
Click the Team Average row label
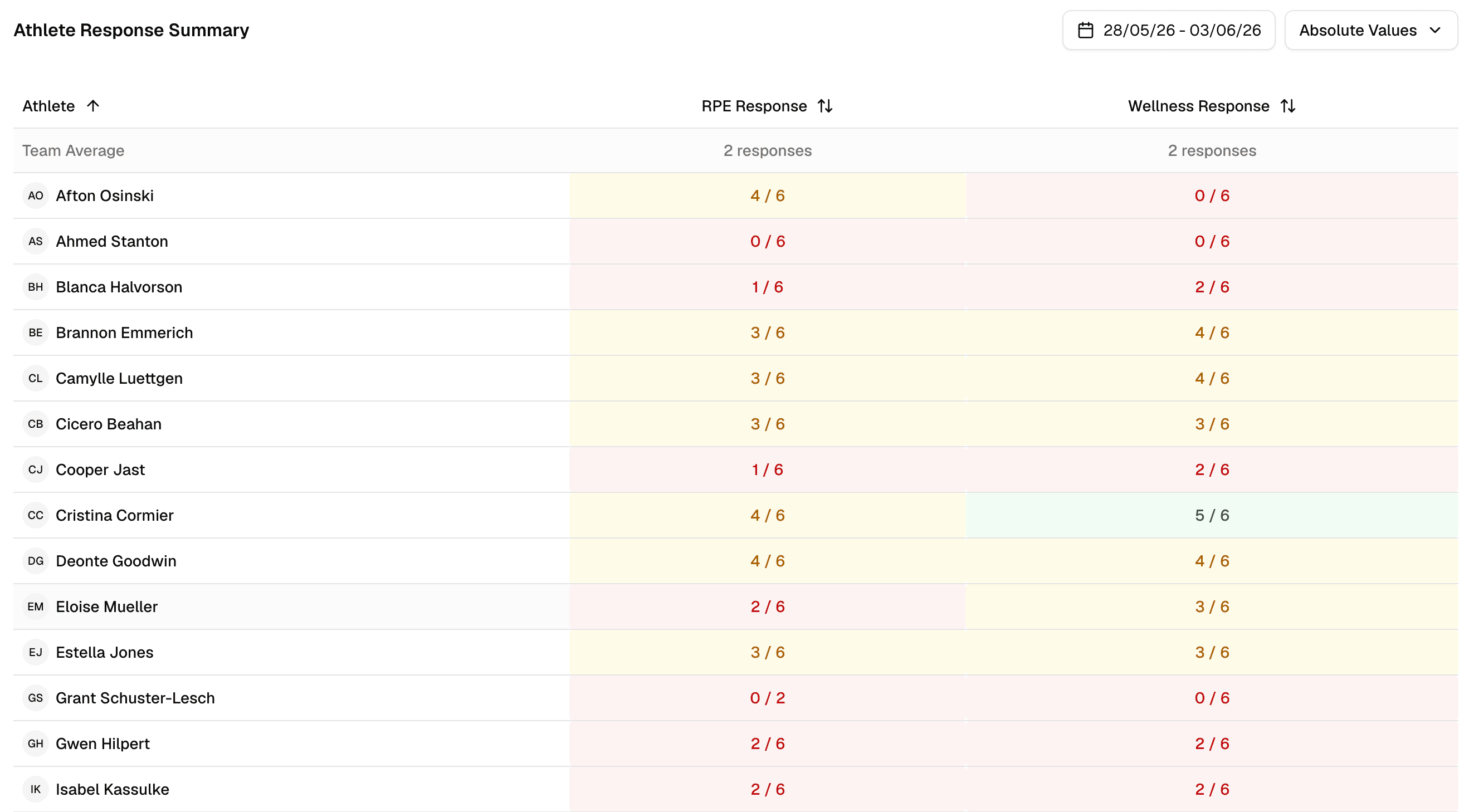pyautogui.click(x=74, y=150)
